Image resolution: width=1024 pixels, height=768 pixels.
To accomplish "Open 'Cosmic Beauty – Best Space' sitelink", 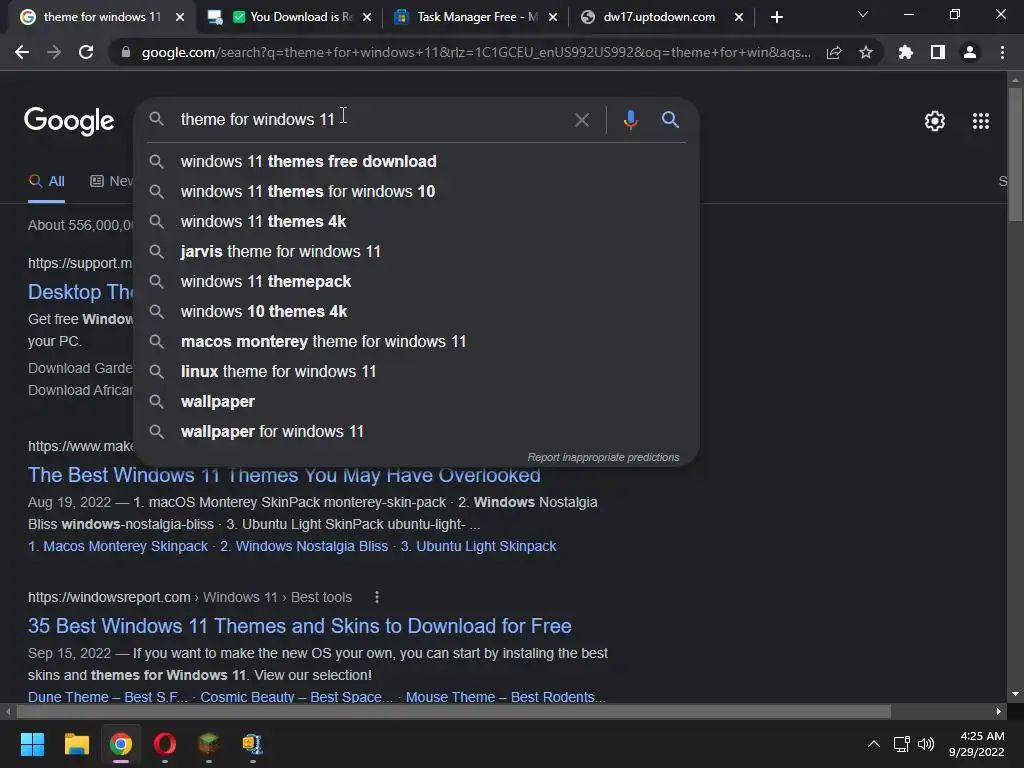I will tap(296, 696).
